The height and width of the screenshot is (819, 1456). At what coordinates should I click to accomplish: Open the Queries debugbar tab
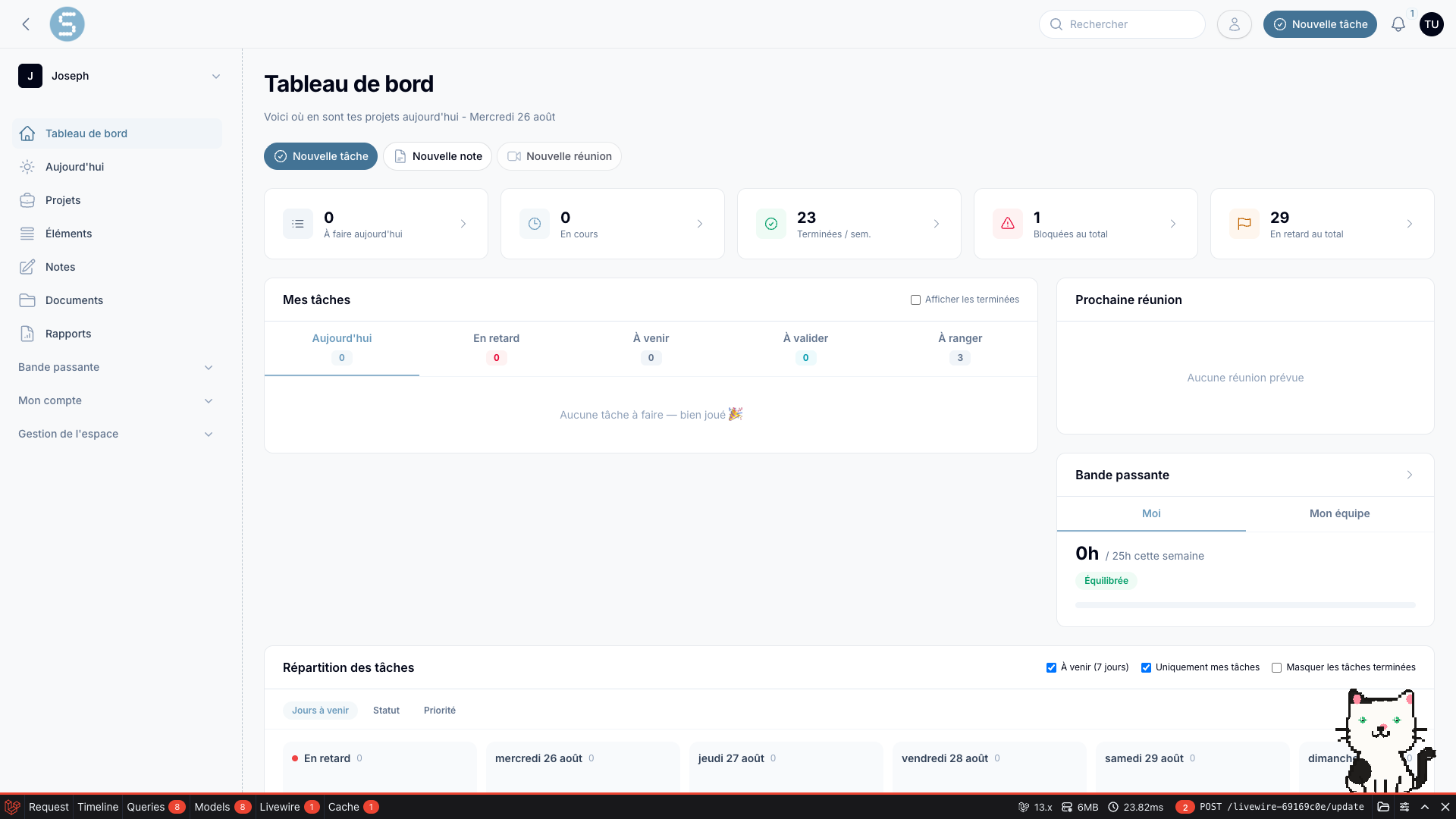click(x=155, y=807)
